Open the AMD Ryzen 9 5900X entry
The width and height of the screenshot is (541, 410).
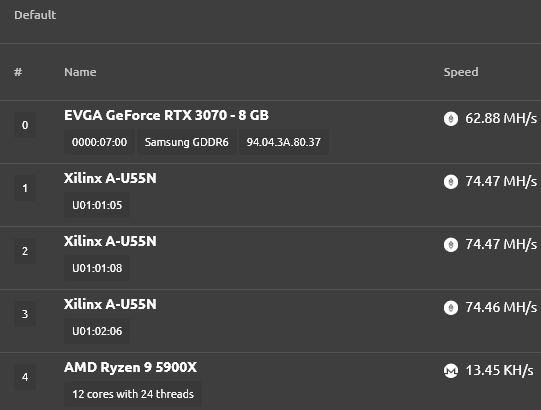point(130,367)
